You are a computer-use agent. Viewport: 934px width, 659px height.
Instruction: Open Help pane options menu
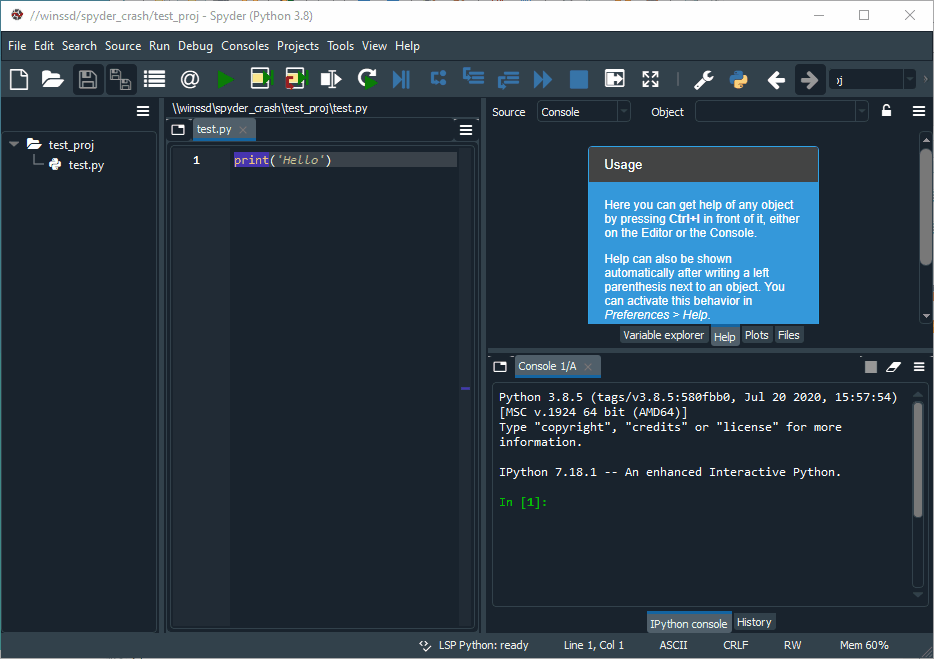[919, 111]
